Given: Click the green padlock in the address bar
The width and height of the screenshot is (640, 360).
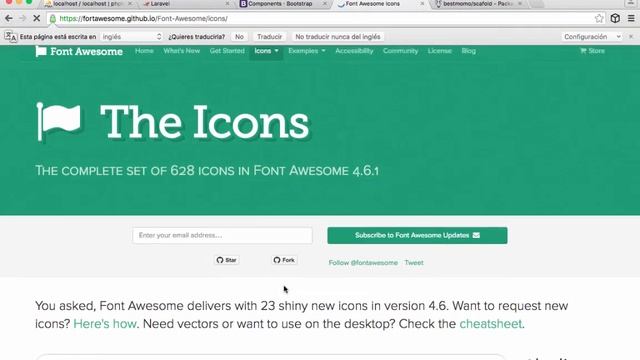Looking at the screenshot, I should click(53, 19).
